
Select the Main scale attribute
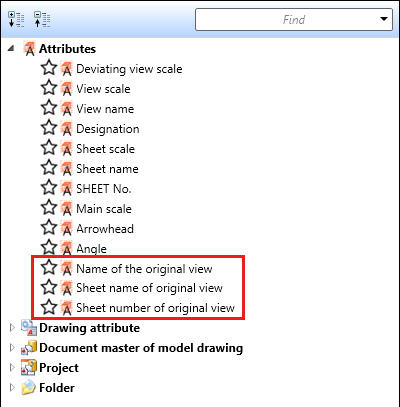104,209
